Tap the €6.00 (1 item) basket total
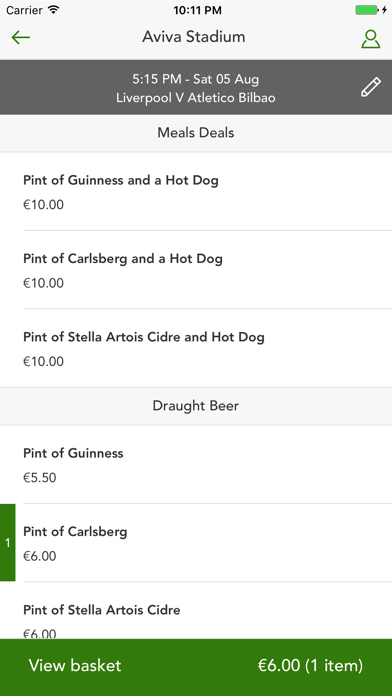The width and height of the screenshot is (392, 696). coord(310,665)
